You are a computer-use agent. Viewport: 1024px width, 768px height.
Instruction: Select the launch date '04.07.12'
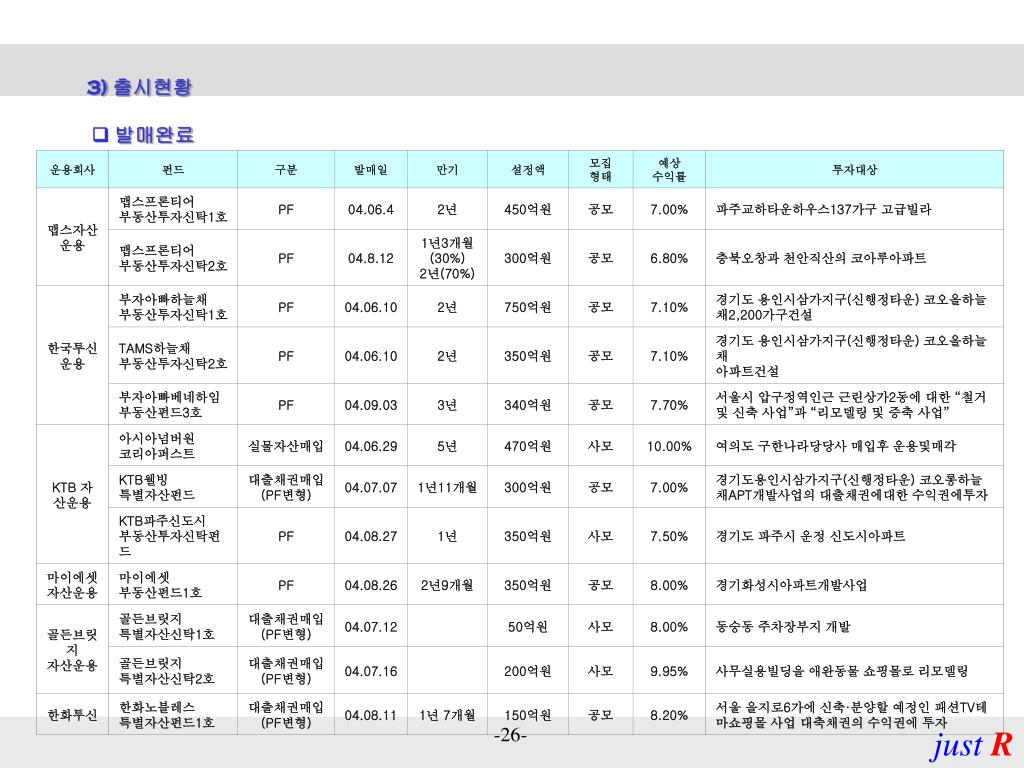click(x=371, y=627)
